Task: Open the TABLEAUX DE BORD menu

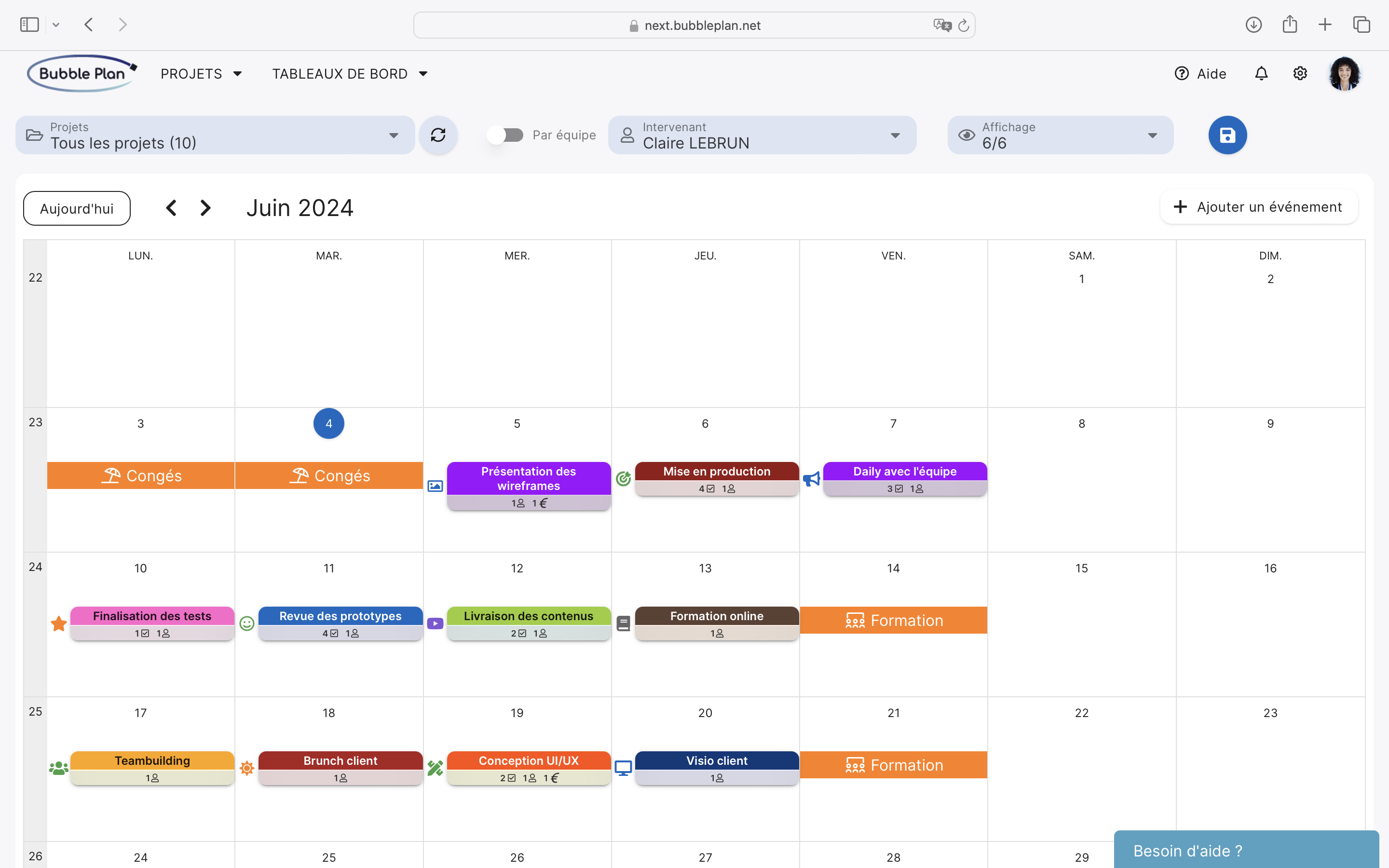Action: pos(348,73)
